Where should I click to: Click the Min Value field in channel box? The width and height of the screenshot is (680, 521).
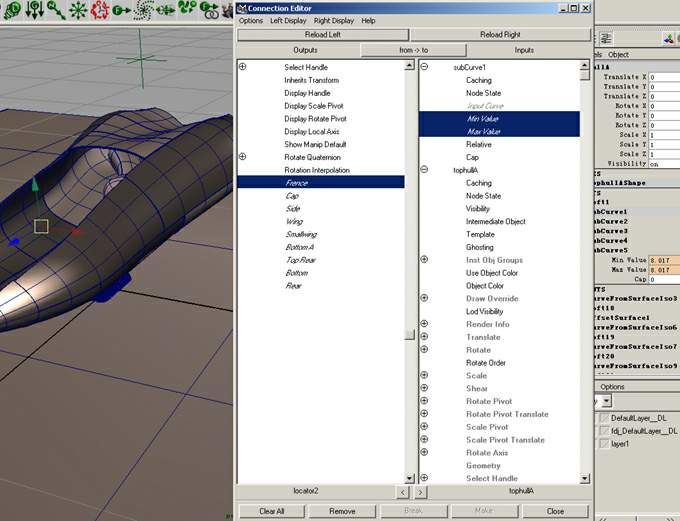tap(664, 260)
